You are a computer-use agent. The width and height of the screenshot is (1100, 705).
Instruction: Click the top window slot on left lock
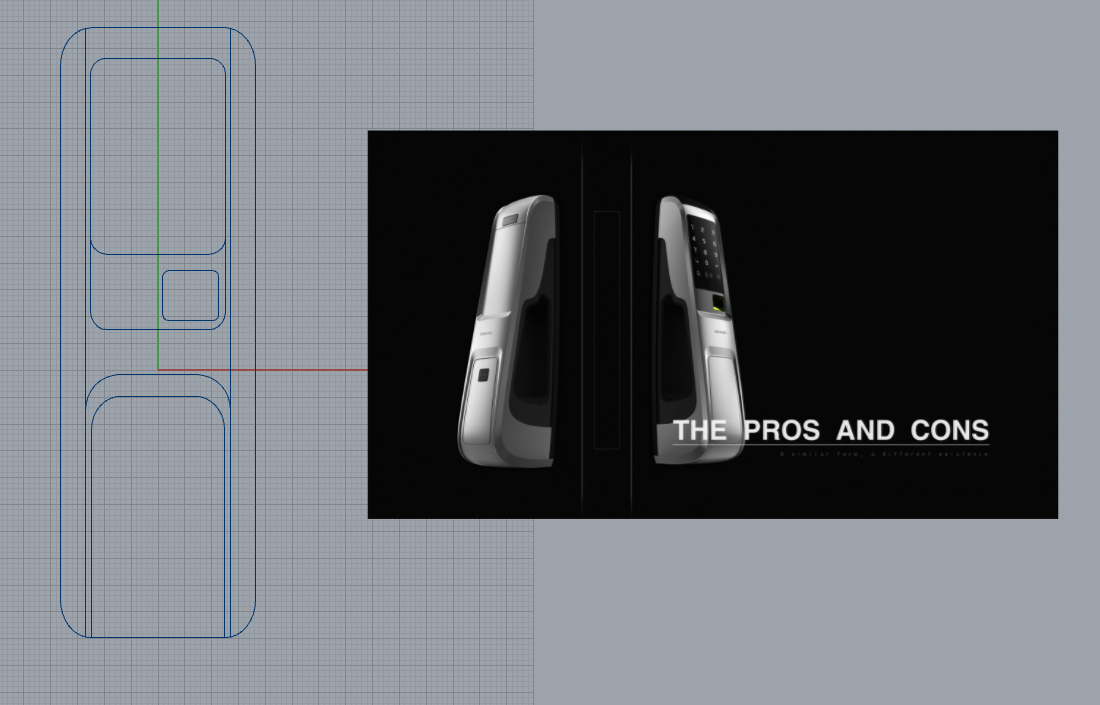(x=509, y=221)
